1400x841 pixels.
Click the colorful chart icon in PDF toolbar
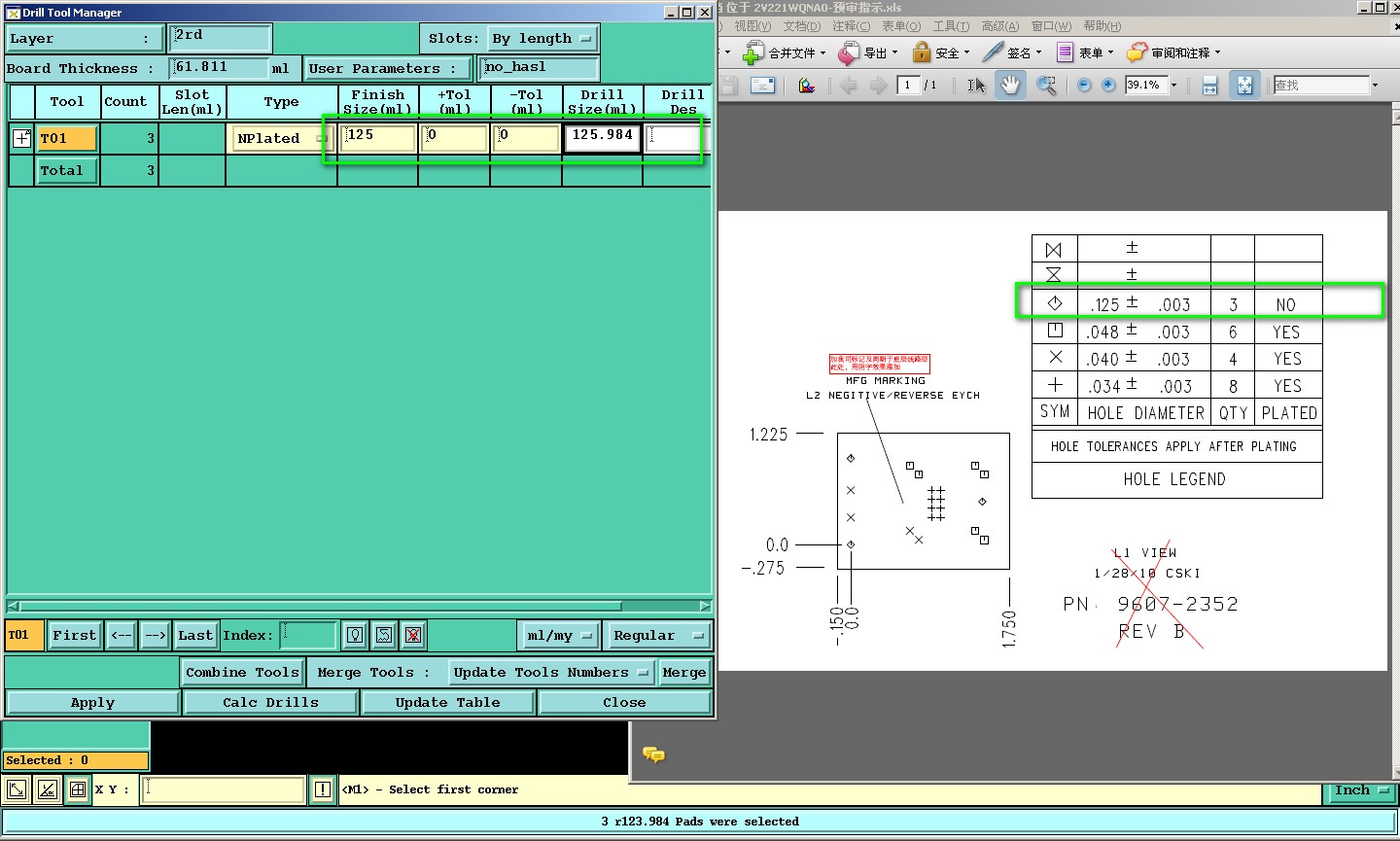tap(807, 86)
